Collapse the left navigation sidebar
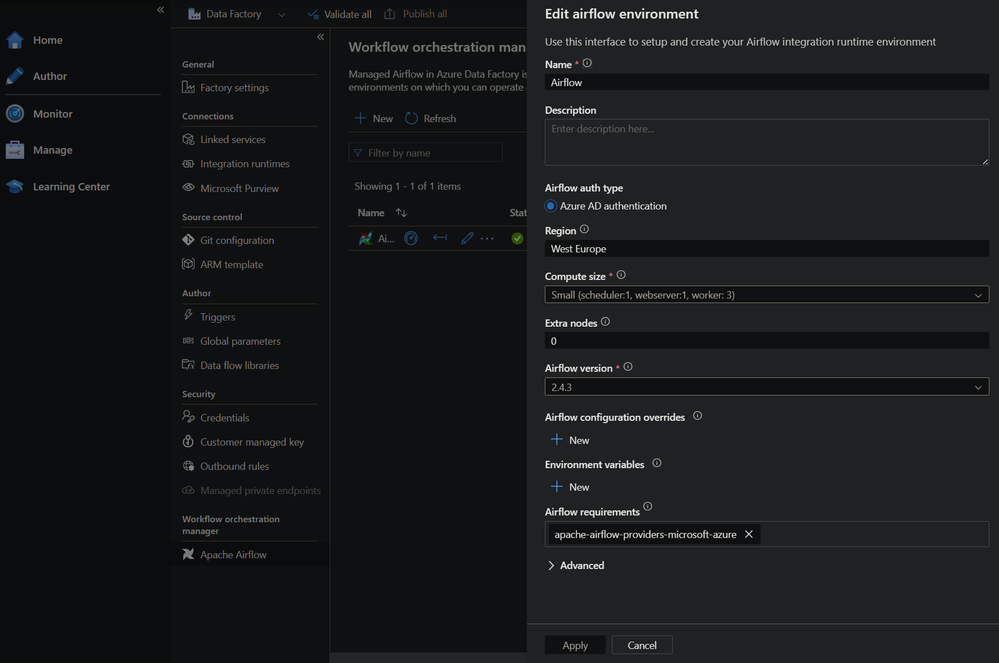 click(160, 10)
